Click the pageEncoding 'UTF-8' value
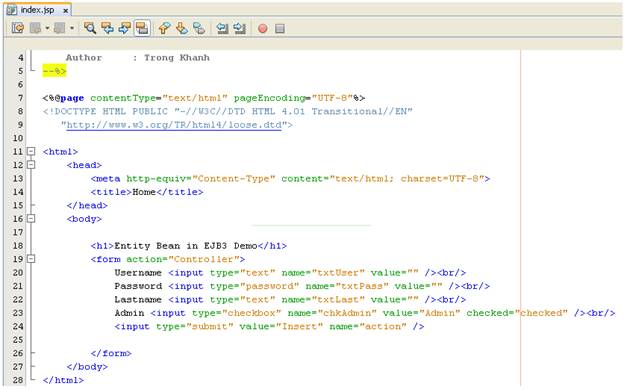Viewport: 624px width, 389px height. point(332,98)
